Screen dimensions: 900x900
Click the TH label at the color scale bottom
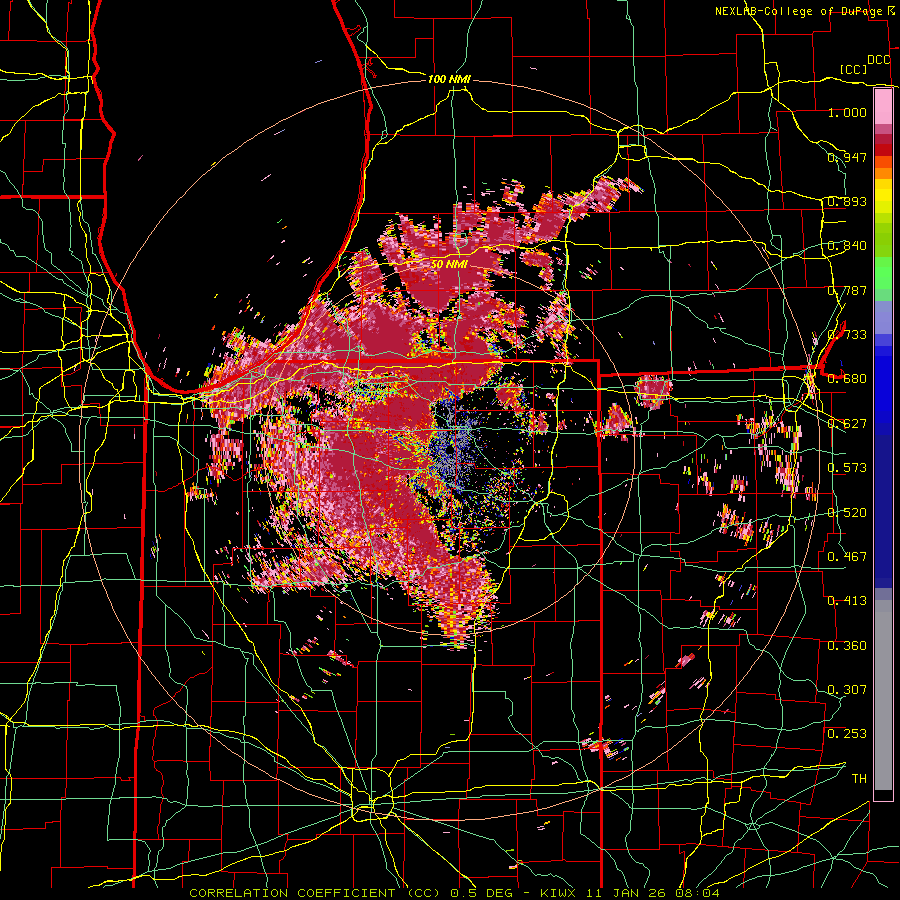859,779
